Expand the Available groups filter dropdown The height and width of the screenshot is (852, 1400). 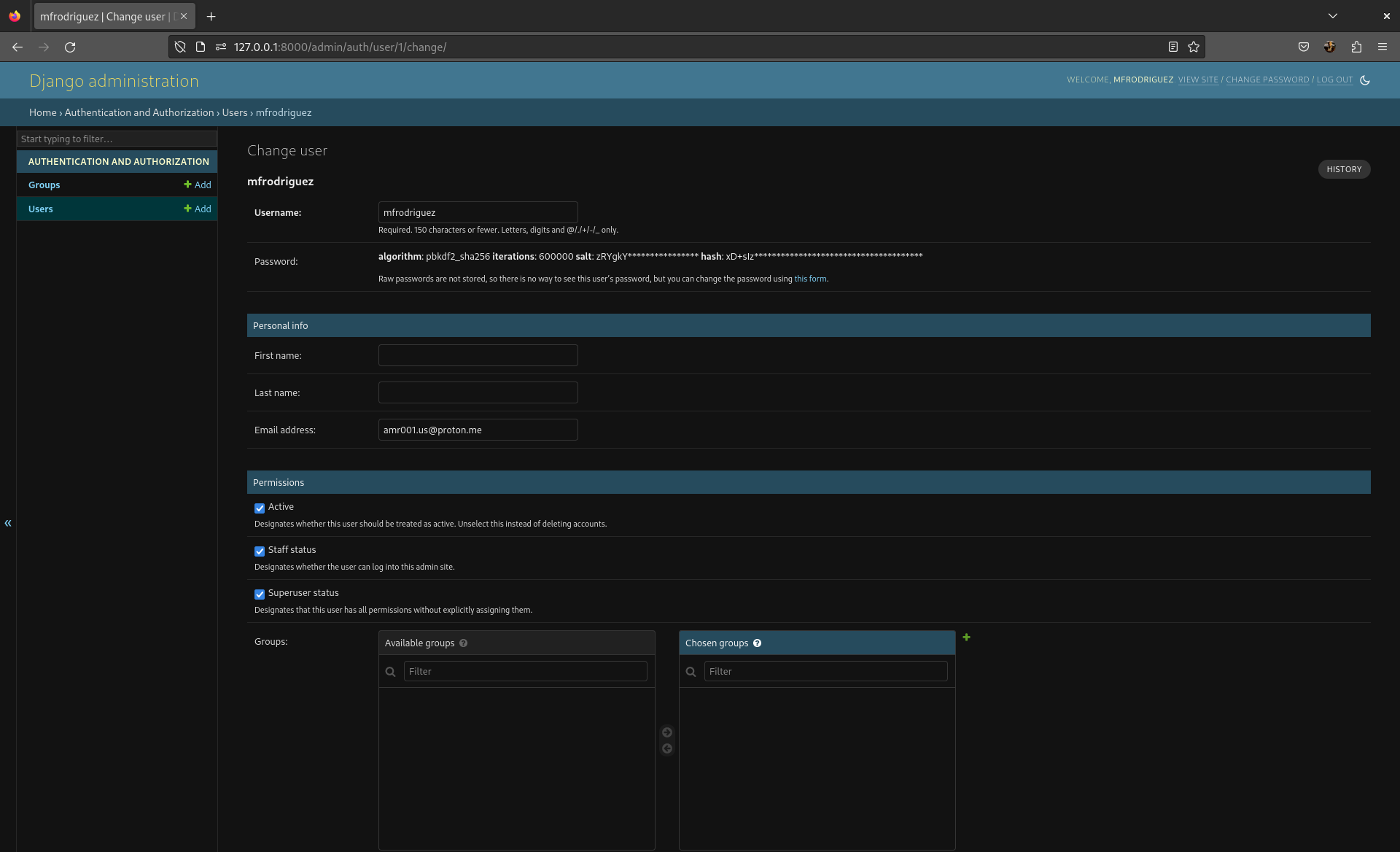[x=525, y=671]
